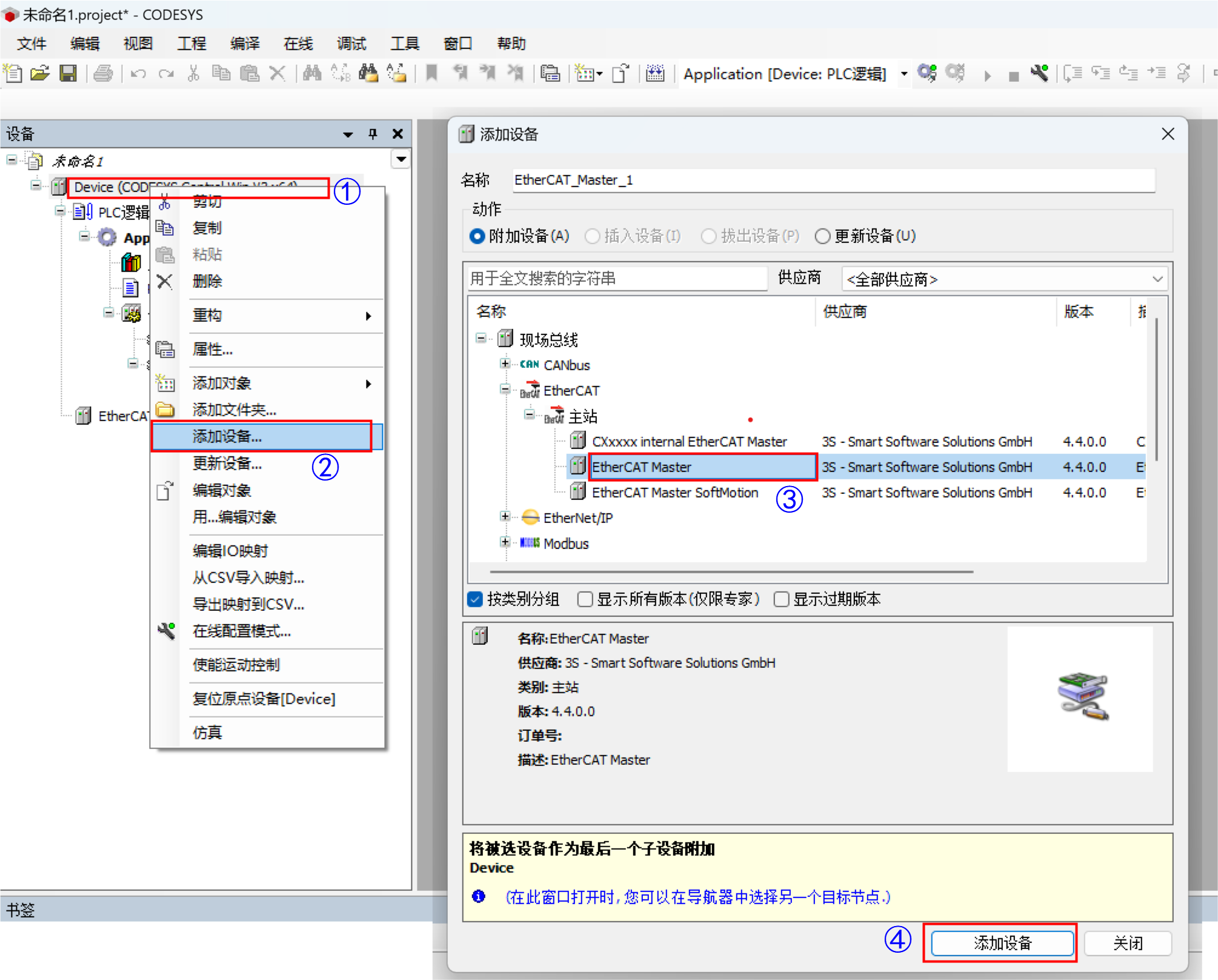Viewport: 1218px width, 980px height.
Task: Click the Find binoculars toolbar icon
Action: (x=312, y=74)
